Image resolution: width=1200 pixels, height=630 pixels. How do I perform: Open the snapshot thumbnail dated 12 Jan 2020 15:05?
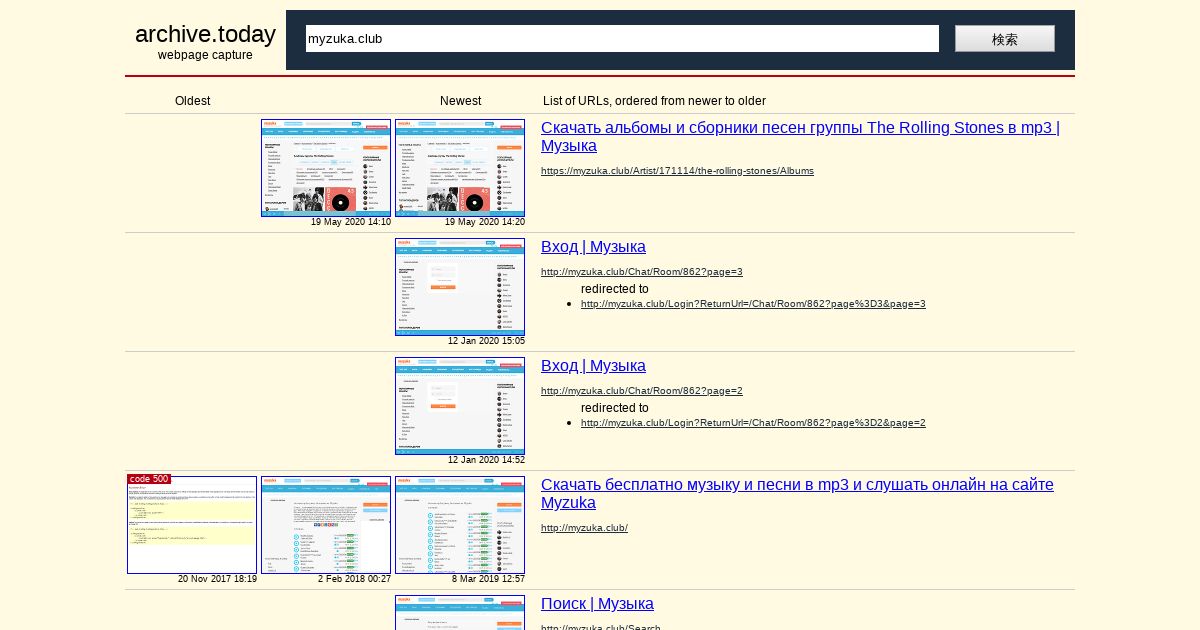click(x=460, y=287)
